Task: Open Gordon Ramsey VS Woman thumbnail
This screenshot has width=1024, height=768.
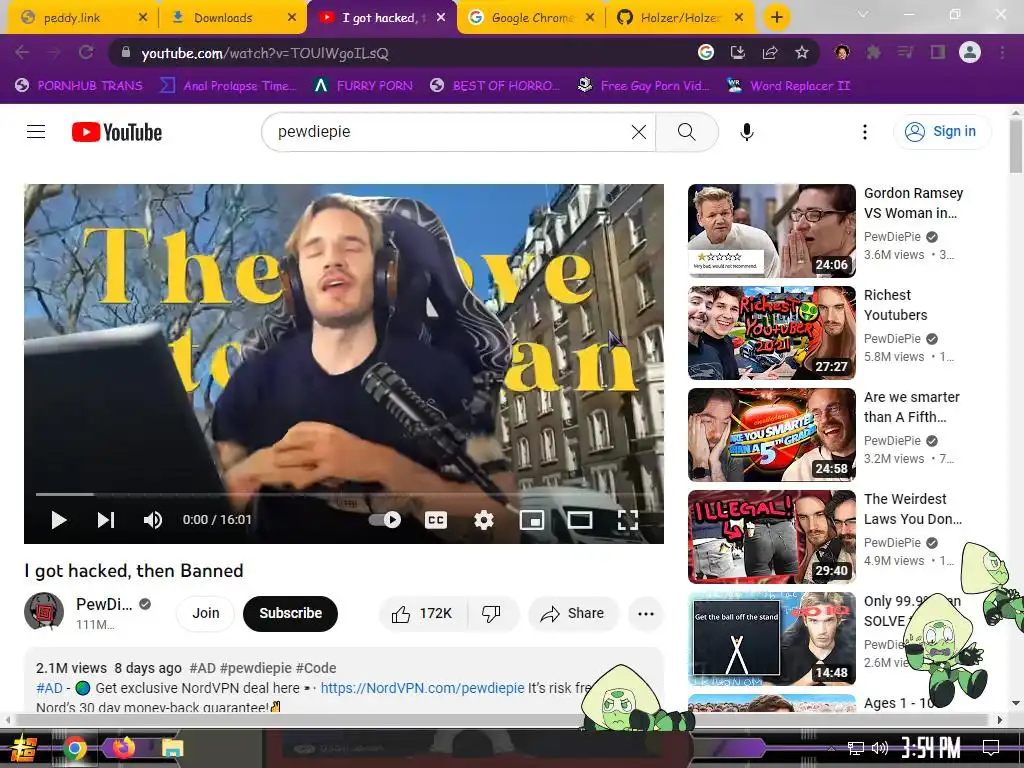Action: point(771,231)
